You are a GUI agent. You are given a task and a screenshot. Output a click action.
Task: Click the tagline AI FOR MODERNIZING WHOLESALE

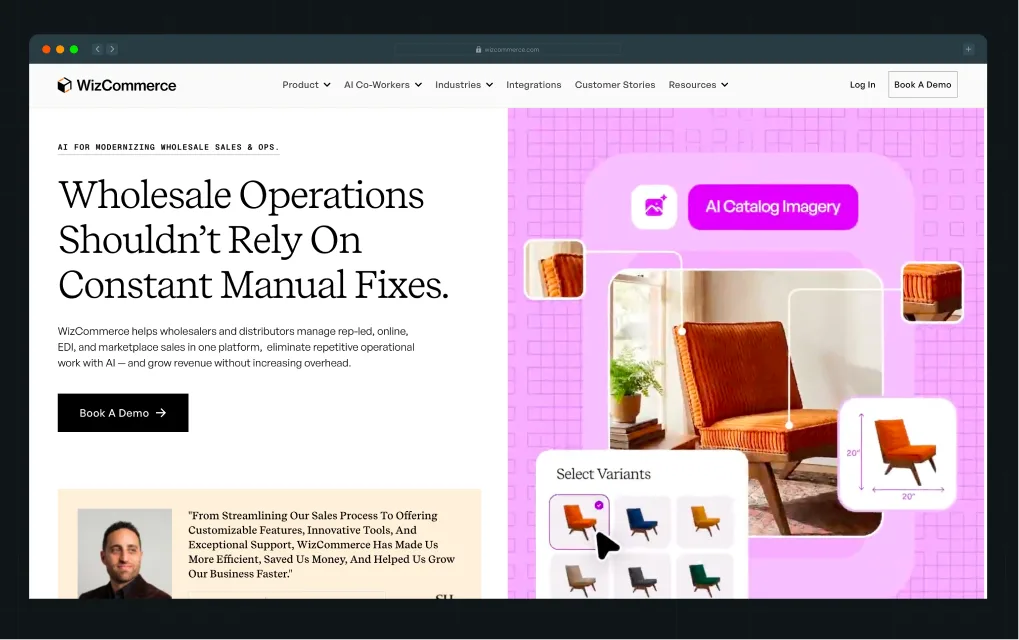pyautogui.click(x=168, y=147)
